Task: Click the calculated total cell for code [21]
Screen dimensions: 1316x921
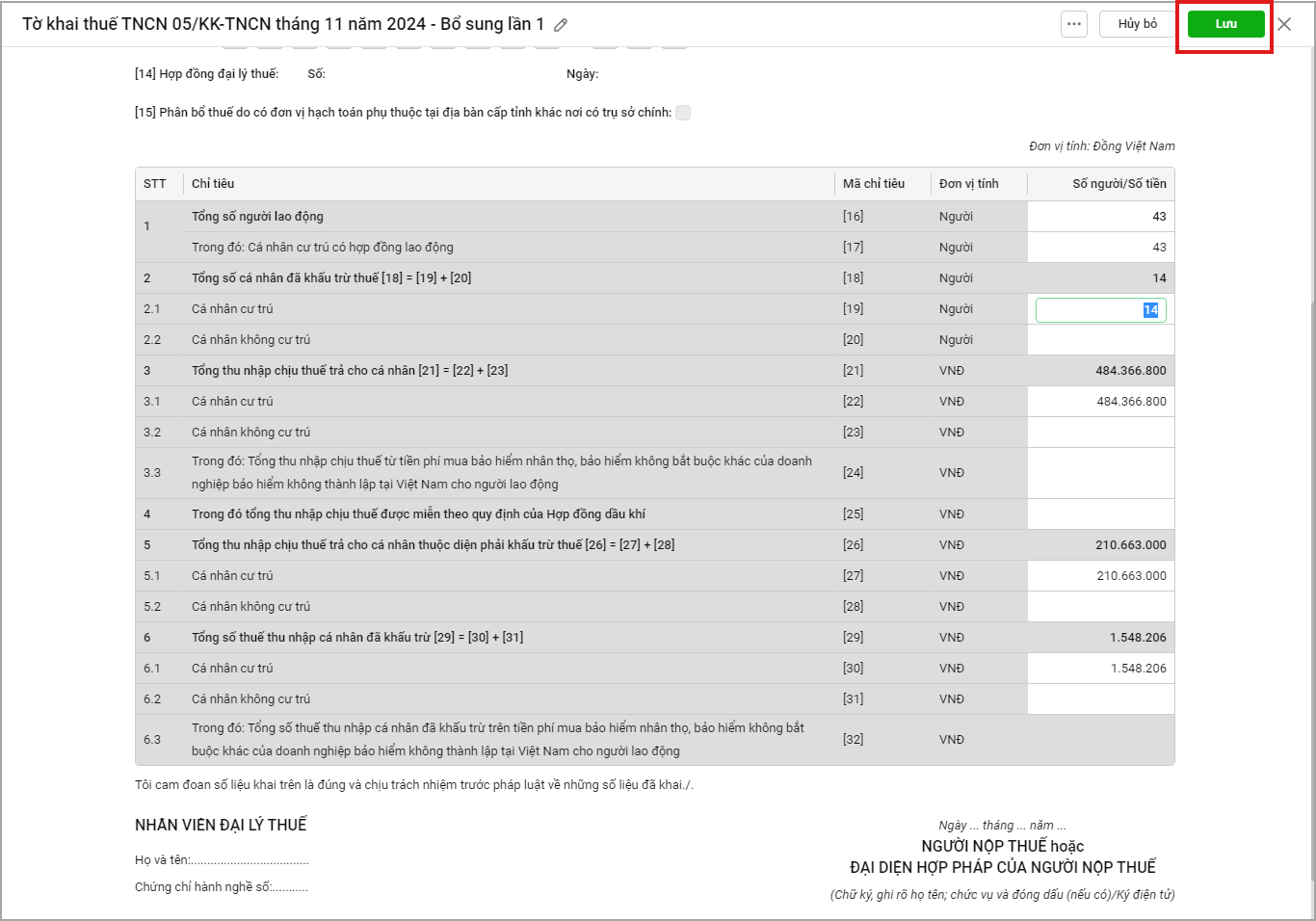Action: click(1100, 371)
